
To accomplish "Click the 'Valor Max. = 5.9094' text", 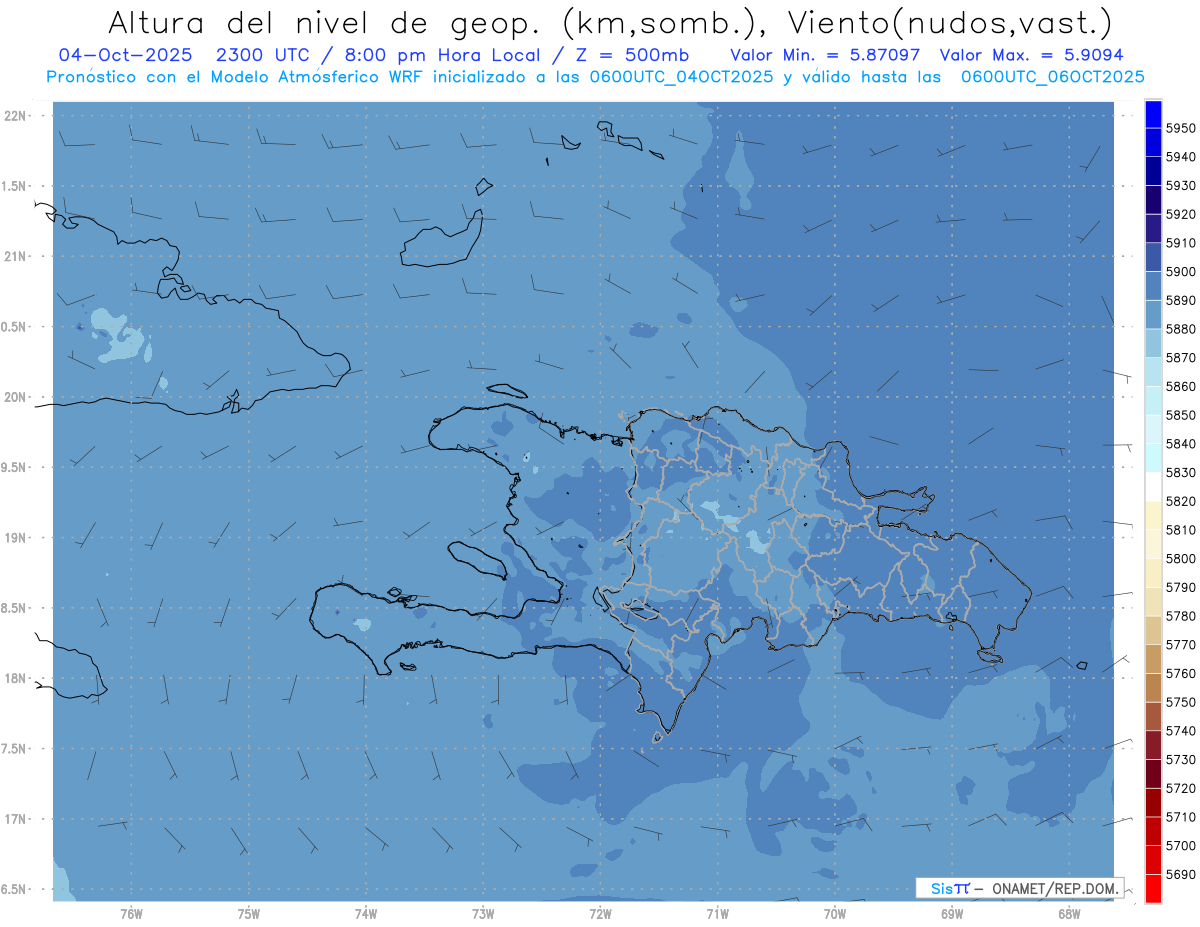I will [1030, 55].
